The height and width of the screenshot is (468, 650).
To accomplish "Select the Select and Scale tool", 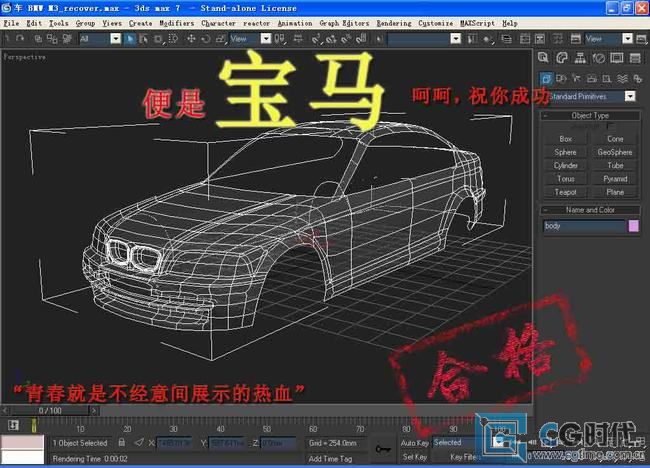I will coord(220,39).
